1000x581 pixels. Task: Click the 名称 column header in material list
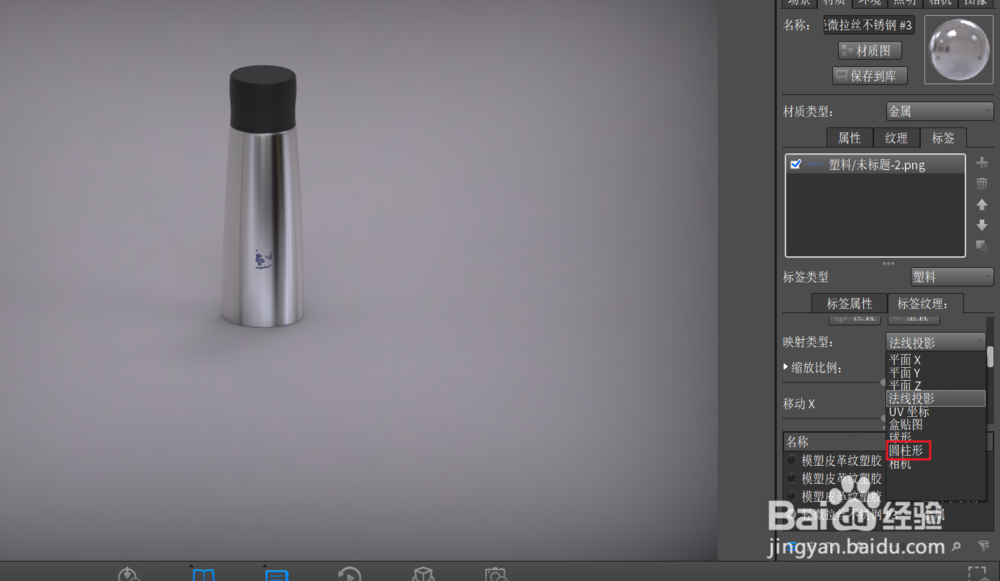point(834,441)
